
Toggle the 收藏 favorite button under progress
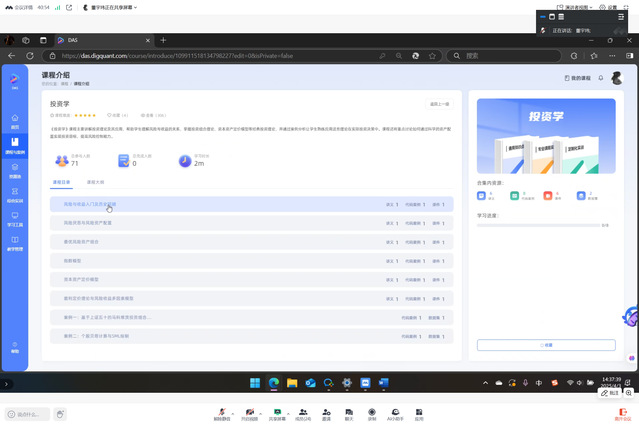point(546,345)
